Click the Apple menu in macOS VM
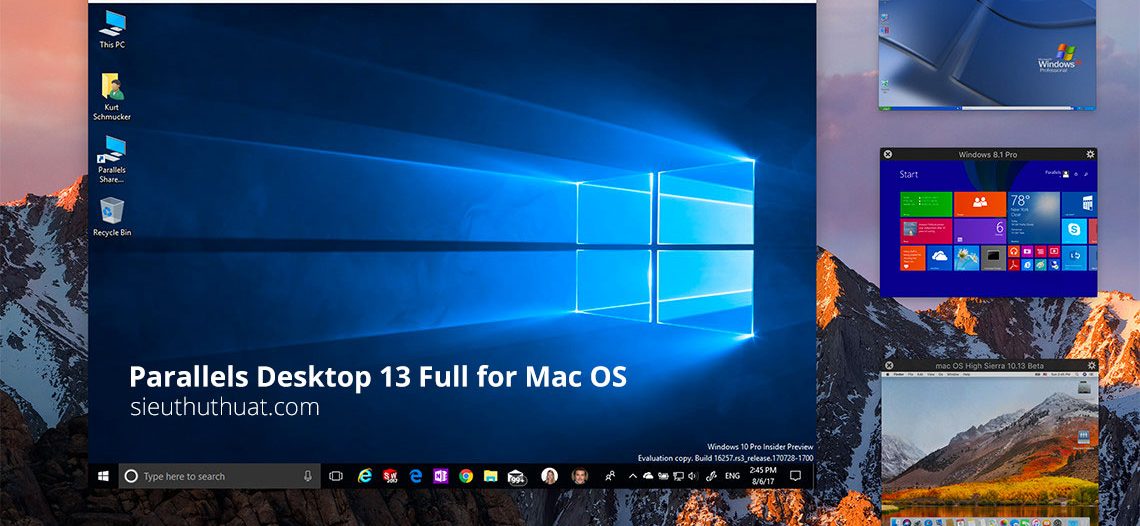Screen dimensions: 1140x526 pos(888,374)
